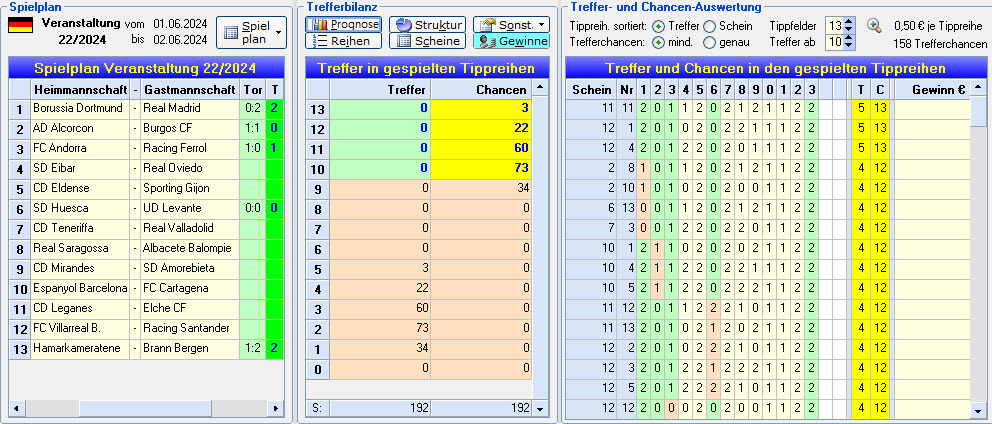The height and width of the screenshot is (424, 992).
Task: Click Chancen value 60 in row 11
Action: click(481, 148)
